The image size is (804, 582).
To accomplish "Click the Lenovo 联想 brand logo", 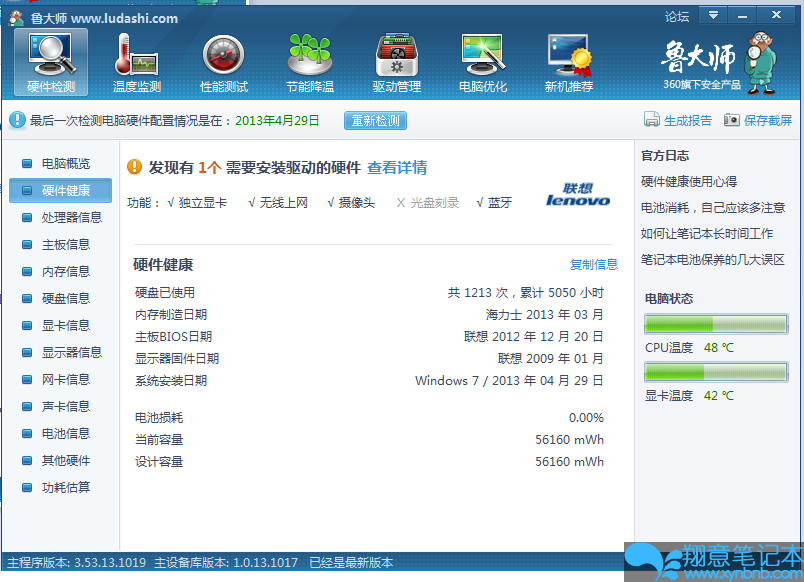I will click(x=578, y=195).
